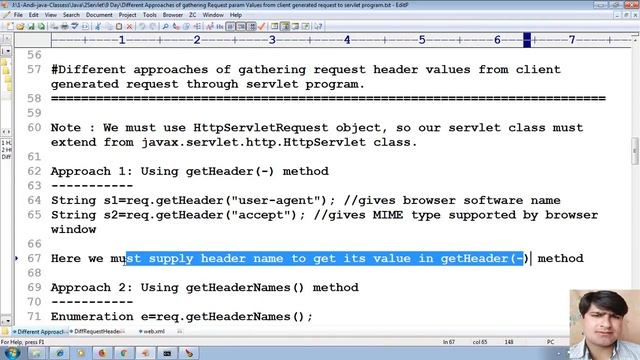The image size is (640, 360).
Task: Undo last edit arrow icon
Action: [142, 27]
